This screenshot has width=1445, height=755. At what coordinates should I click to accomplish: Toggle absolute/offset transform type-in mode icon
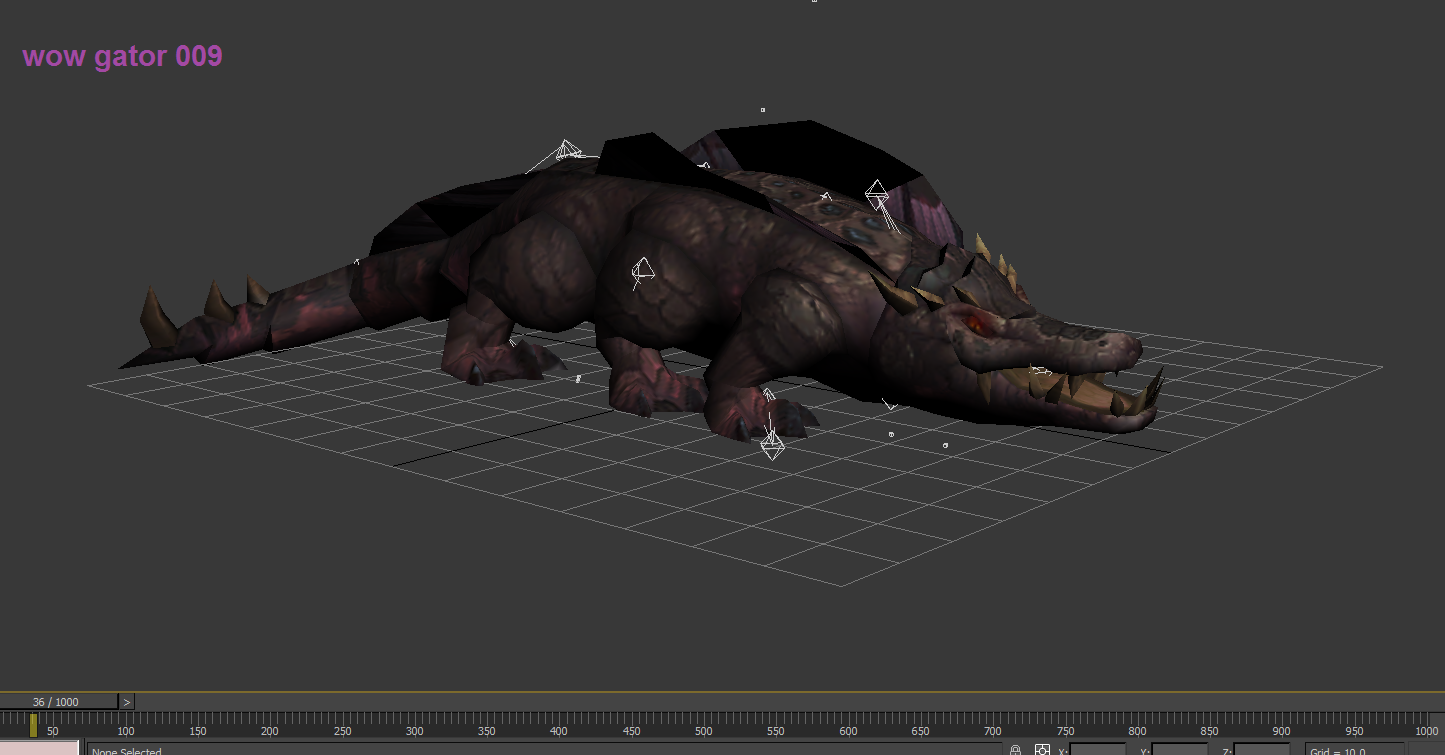pyautogui.click(x=1042, y=750)
